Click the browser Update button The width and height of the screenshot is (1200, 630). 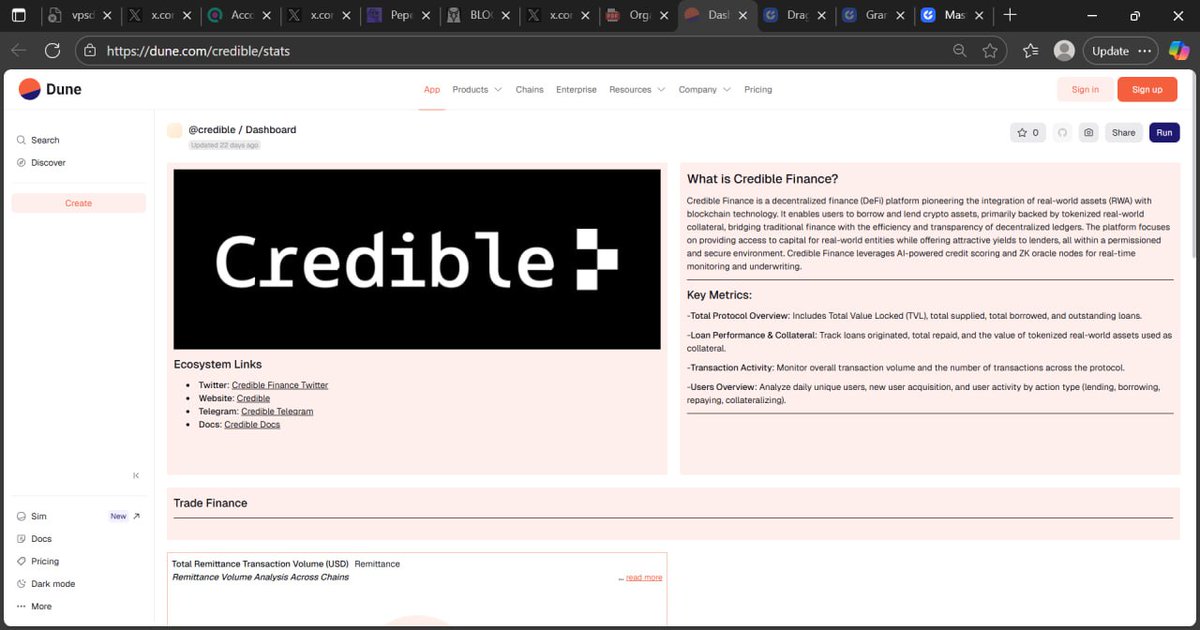pos(1122,51)
